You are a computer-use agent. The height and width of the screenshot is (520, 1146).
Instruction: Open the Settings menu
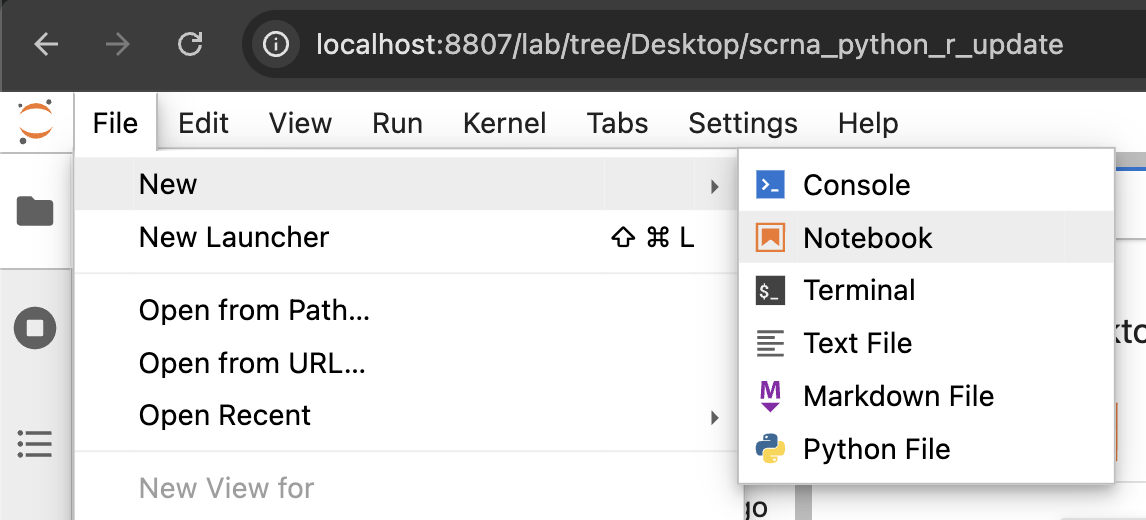click(743, 123)
